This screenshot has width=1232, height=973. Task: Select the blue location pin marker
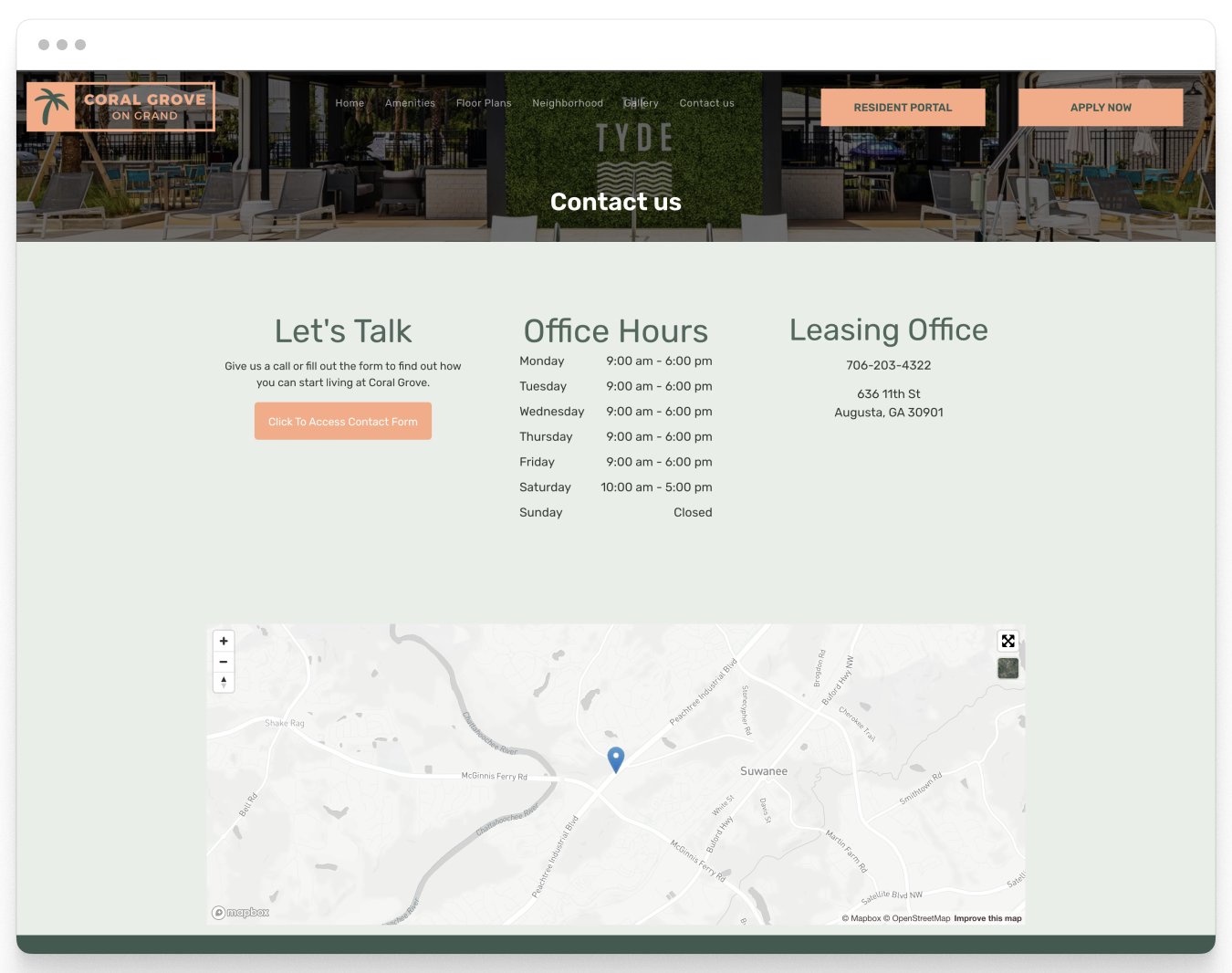616,759
